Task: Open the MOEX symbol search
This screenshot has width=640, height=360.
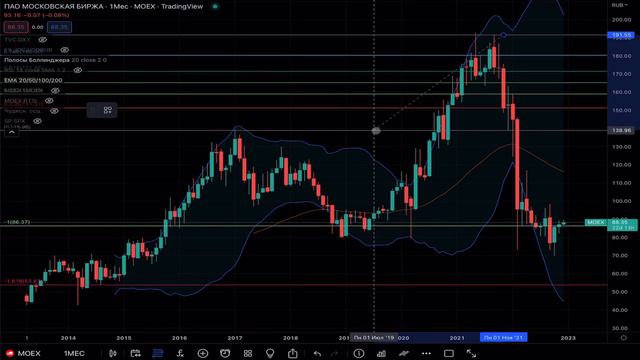Action: pyautogui.click(x=24, y=353)
